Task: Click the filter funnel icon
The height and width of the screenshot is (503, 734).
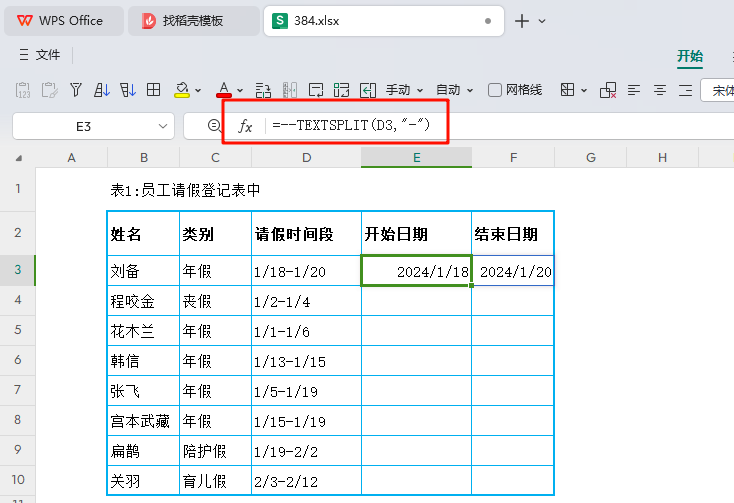Action: coord(75,89)
